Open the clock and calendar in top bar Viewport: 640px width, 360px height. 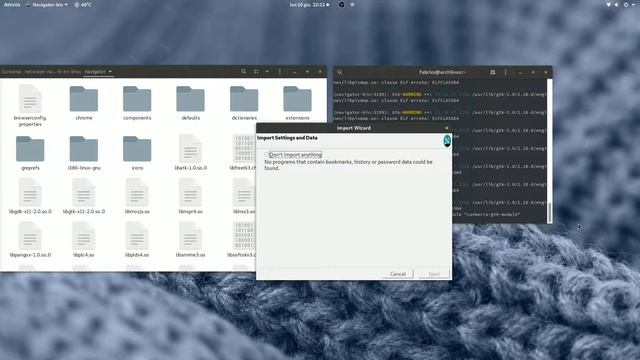[309, 5]
